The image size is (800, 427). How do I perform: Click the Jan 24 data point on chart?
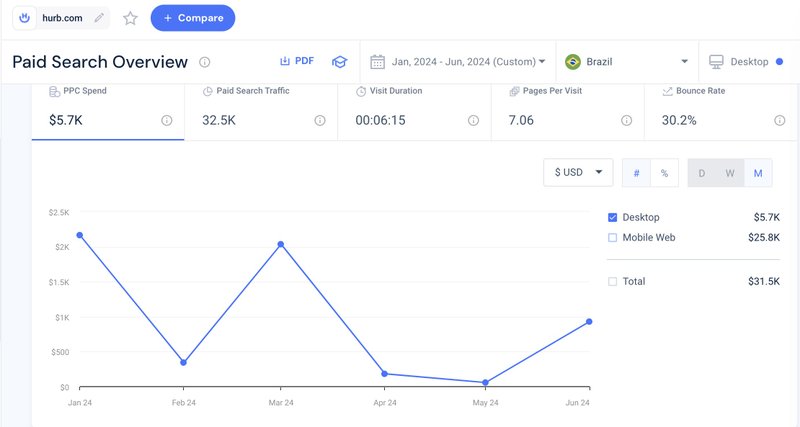click(x=80, y=235)
